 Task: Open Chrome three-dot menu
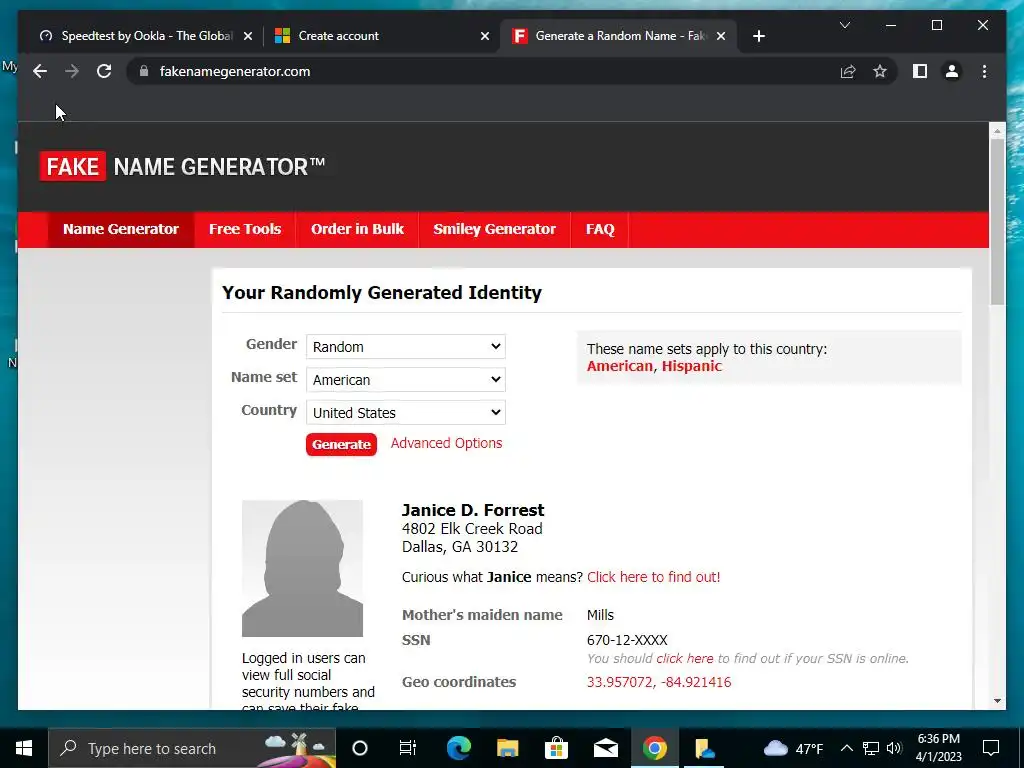pyautogui.click(x=984, y=71)
